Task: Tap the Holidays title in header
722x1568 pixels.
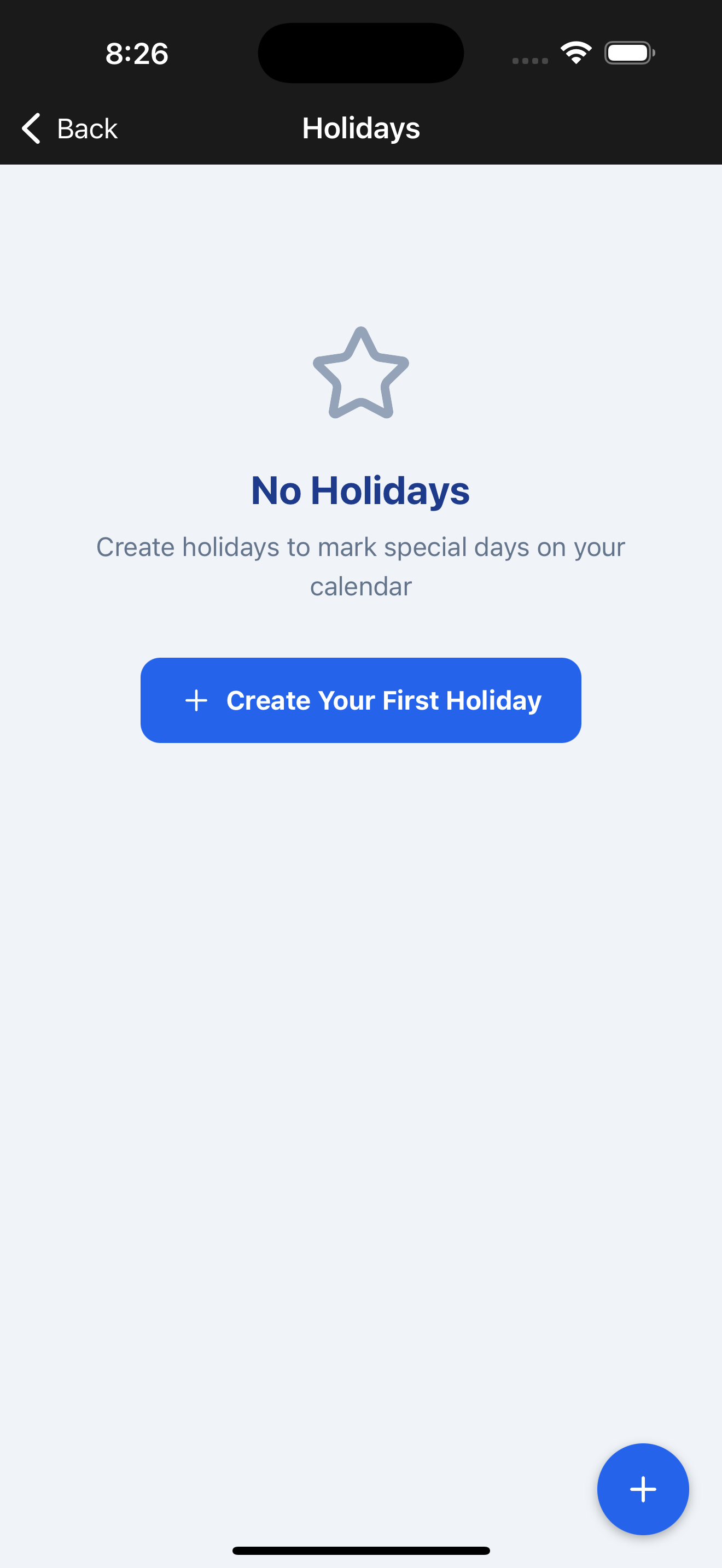Action: 360,128
